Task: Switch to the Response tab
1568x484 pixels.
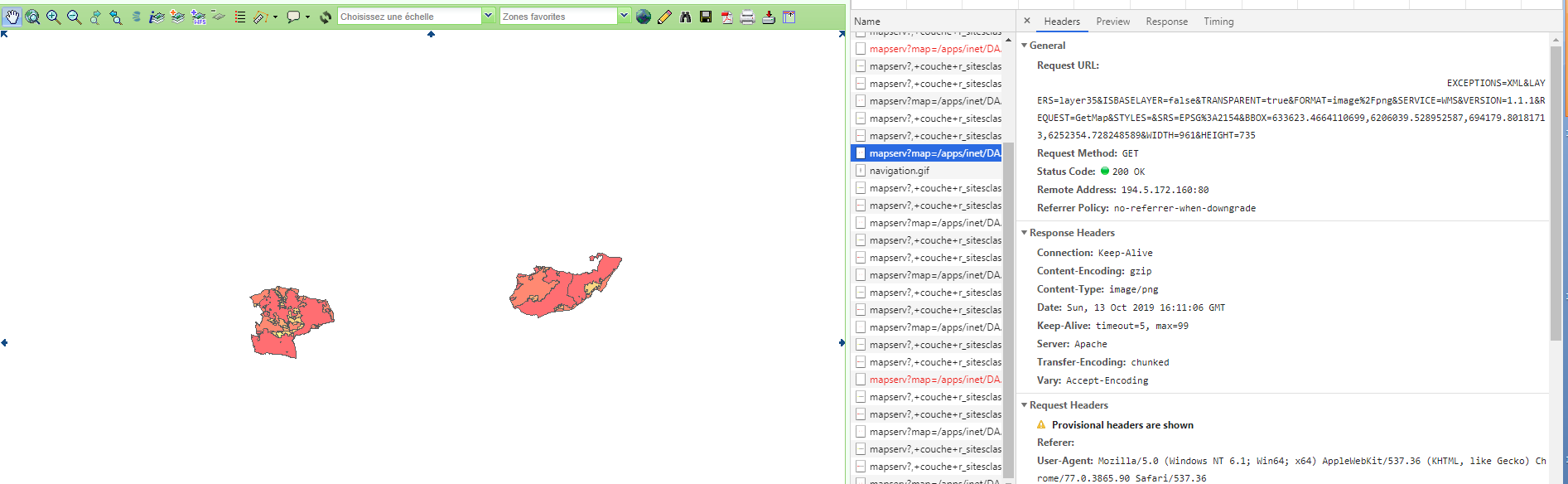Action: pos(1166,22)
